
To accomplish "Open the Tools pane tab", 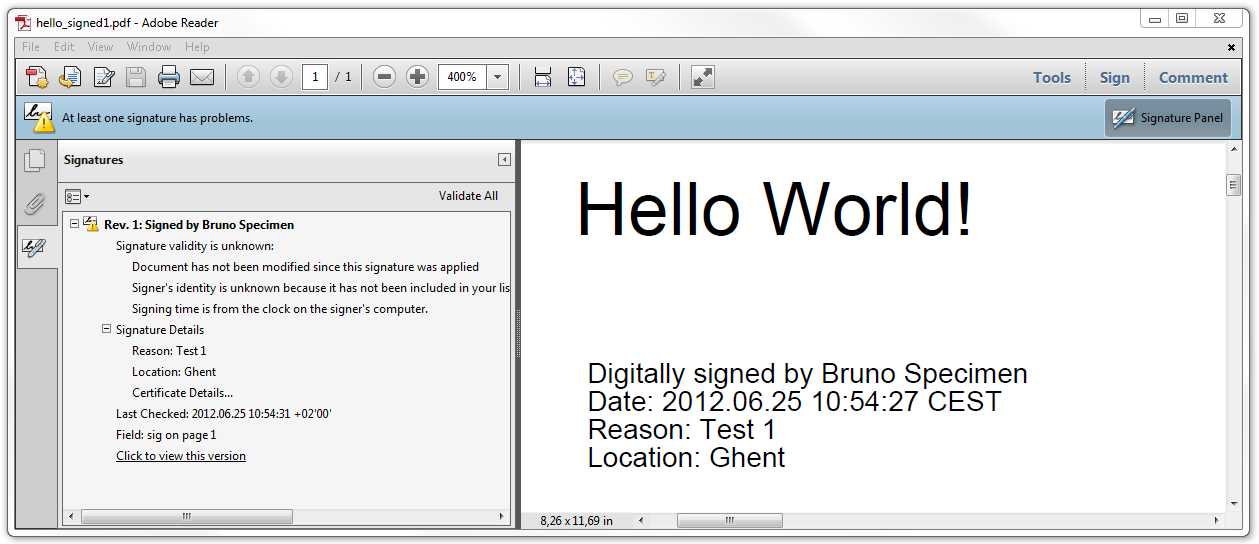I will tap(1052, 77).
